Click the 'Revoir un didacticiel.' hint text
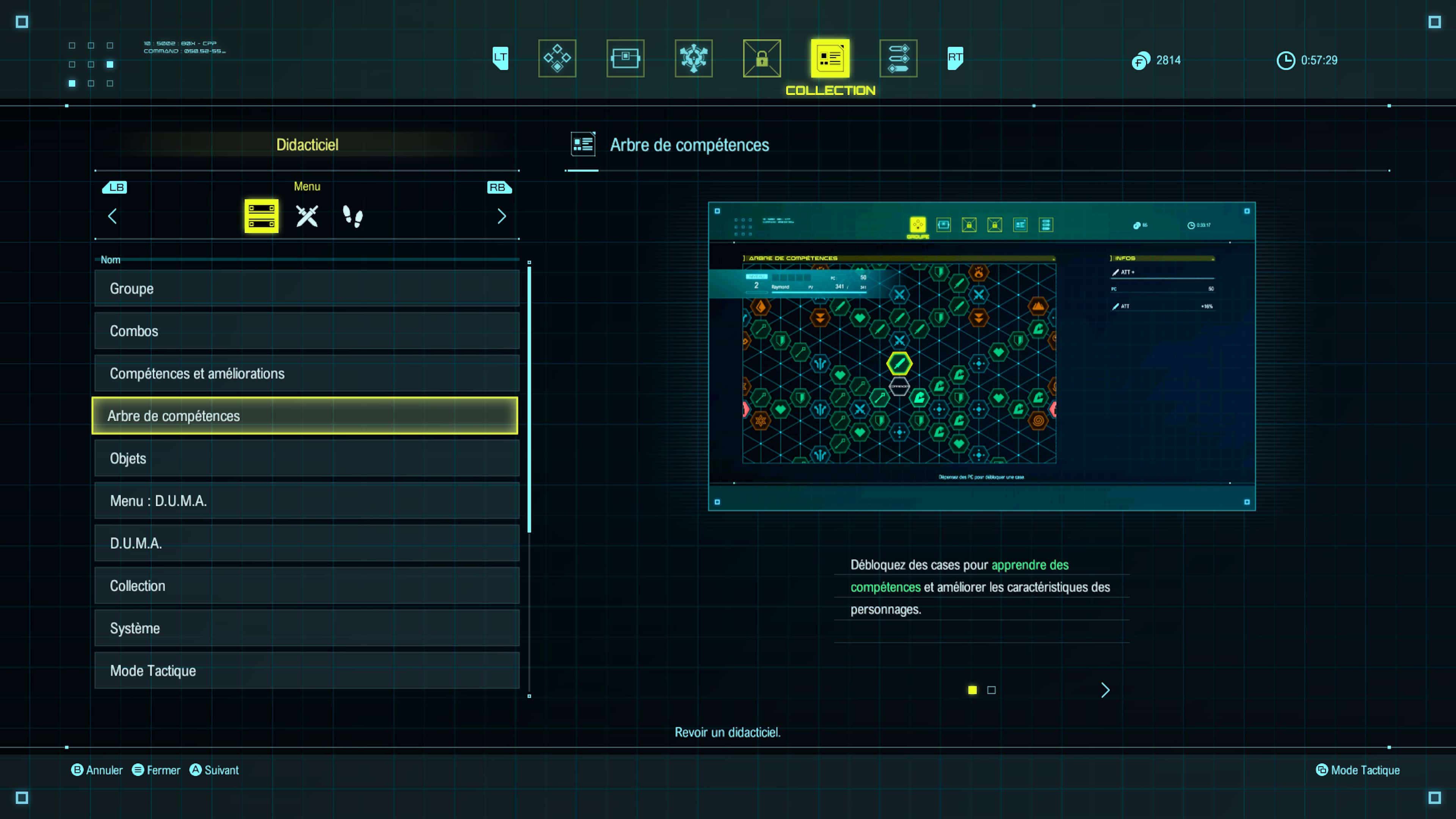The width and height of the screenshot is (1456, 819). coord(728,732)
